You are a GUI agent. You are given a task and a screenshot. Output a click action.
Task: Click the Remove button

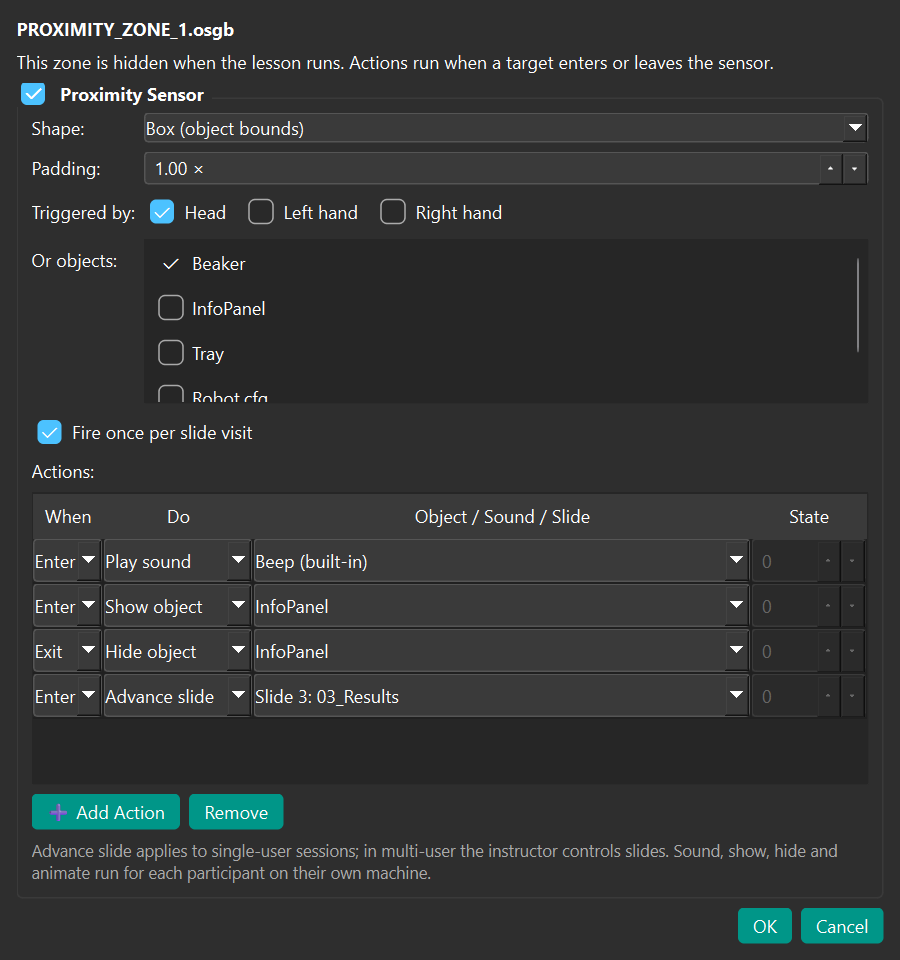tap(236, 812)
